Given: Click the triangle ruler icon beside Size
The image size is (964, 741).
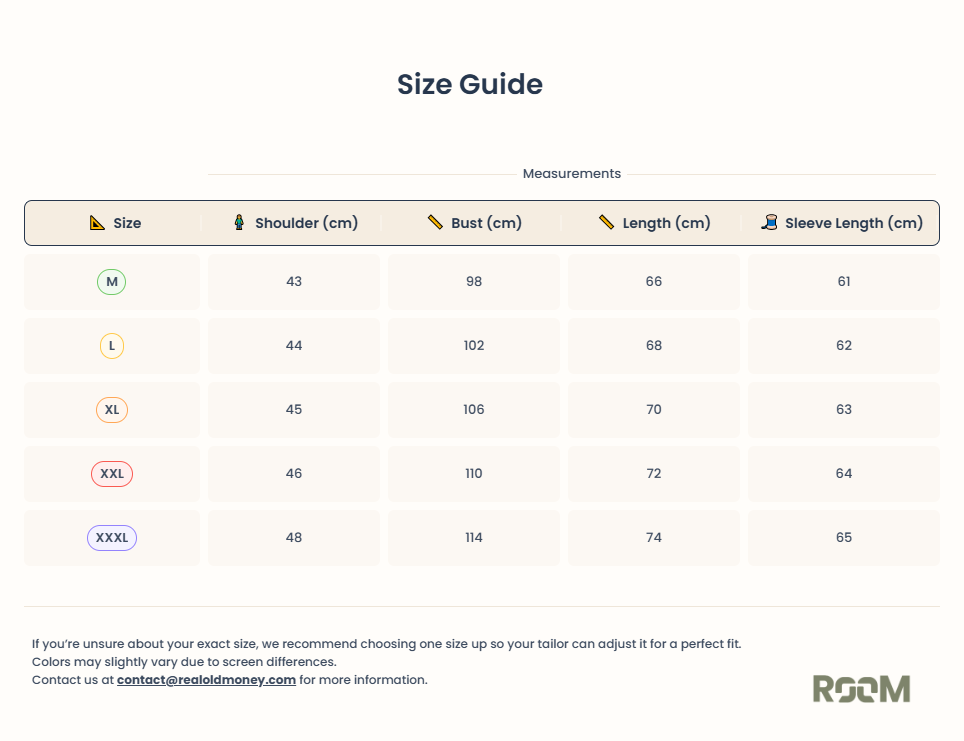Looking at the screenshot, I should pos(97,223).
